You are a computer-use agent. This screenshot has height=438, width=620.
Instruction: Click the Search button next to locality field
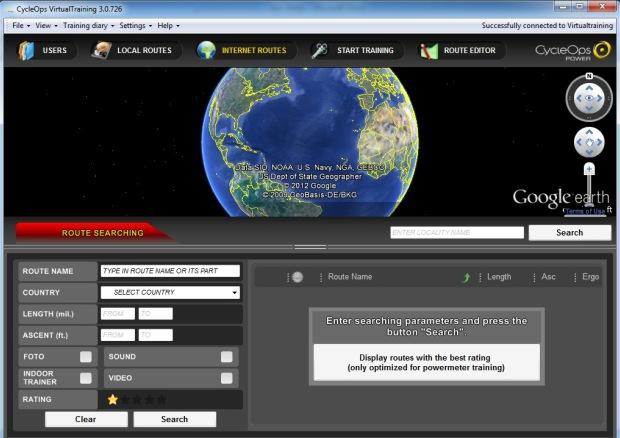coord(569,232)
